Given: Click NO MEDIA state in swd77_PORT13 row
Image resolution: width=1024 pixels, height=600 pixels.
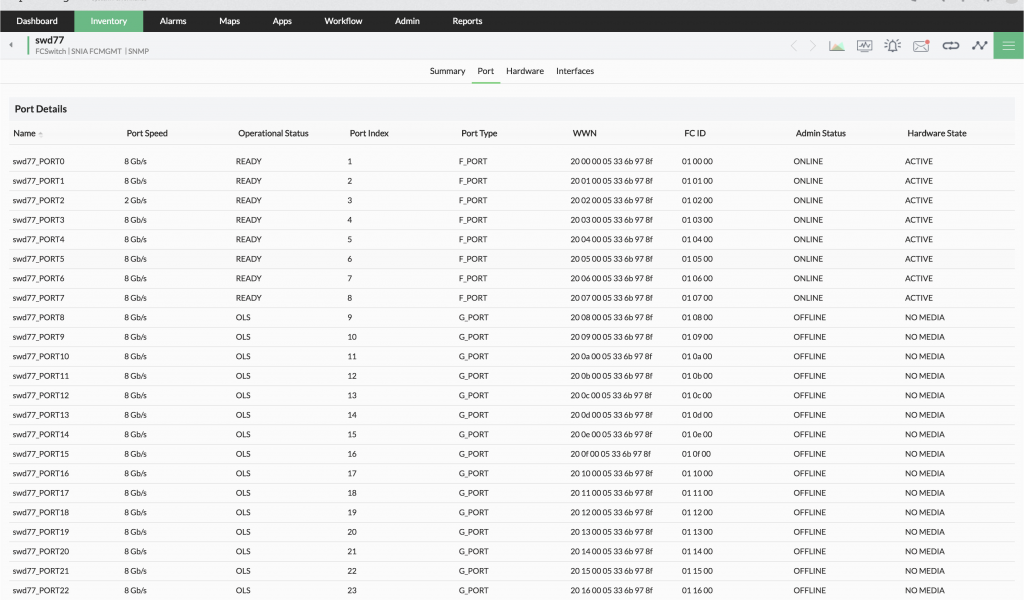Looking at the screenshot, I should pos(925,415).
